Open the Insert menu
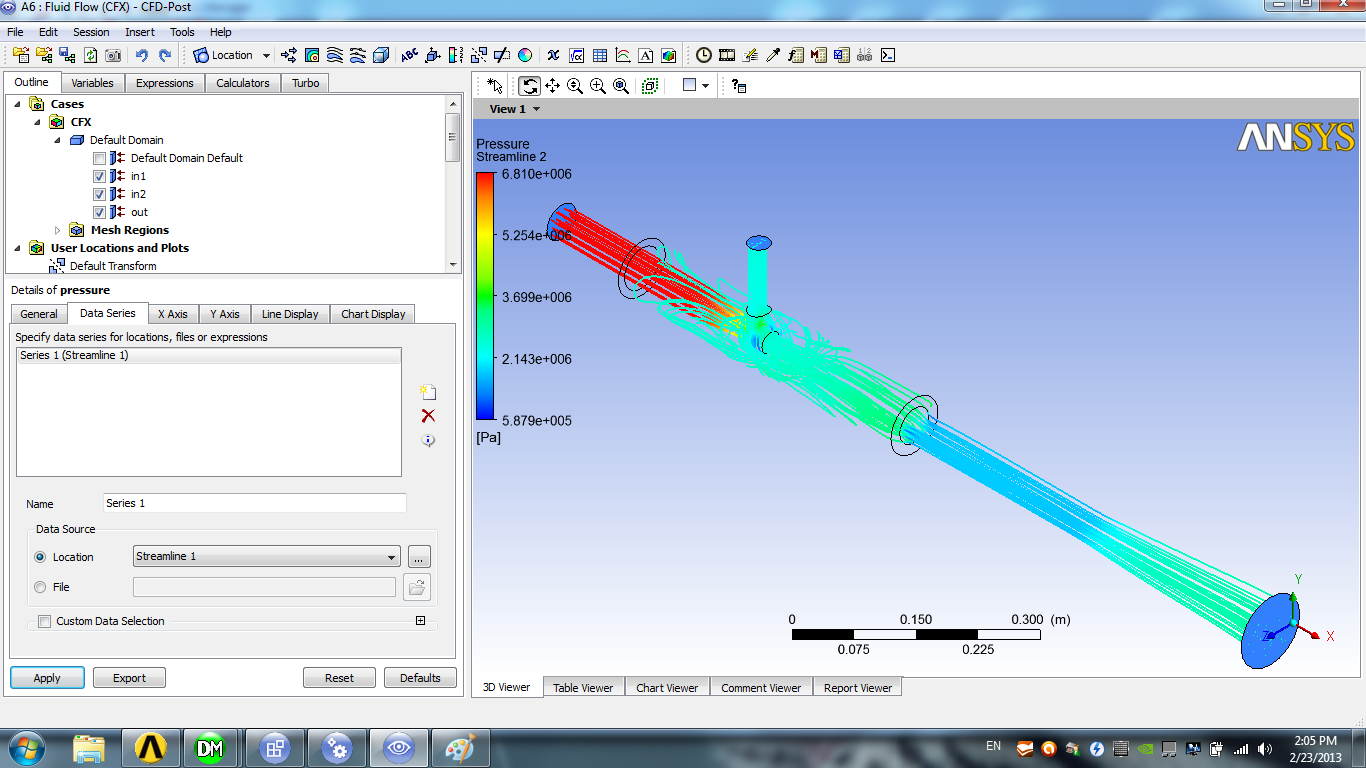 tap(140, 32)
